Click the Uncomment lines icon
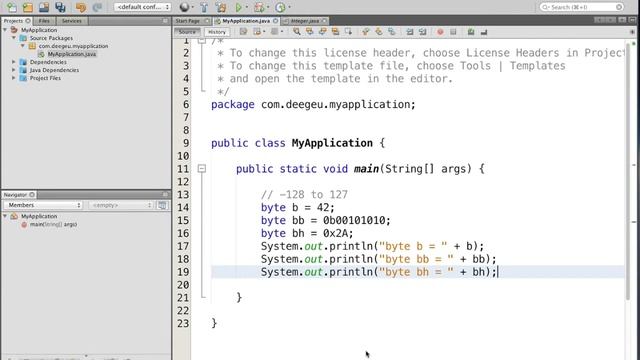The width and height of the screenshot is (640, 360). [484, 32]
